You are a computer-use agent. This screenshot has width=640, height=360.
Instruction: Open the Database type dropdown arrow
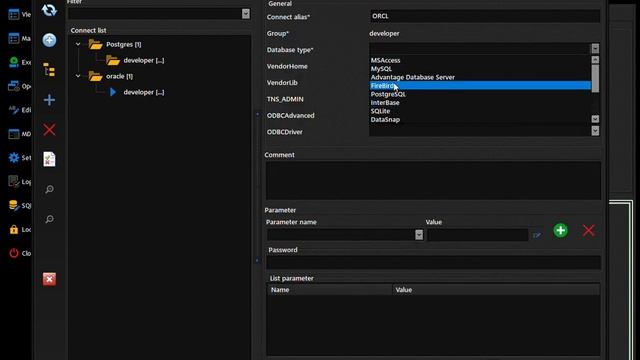595,49
